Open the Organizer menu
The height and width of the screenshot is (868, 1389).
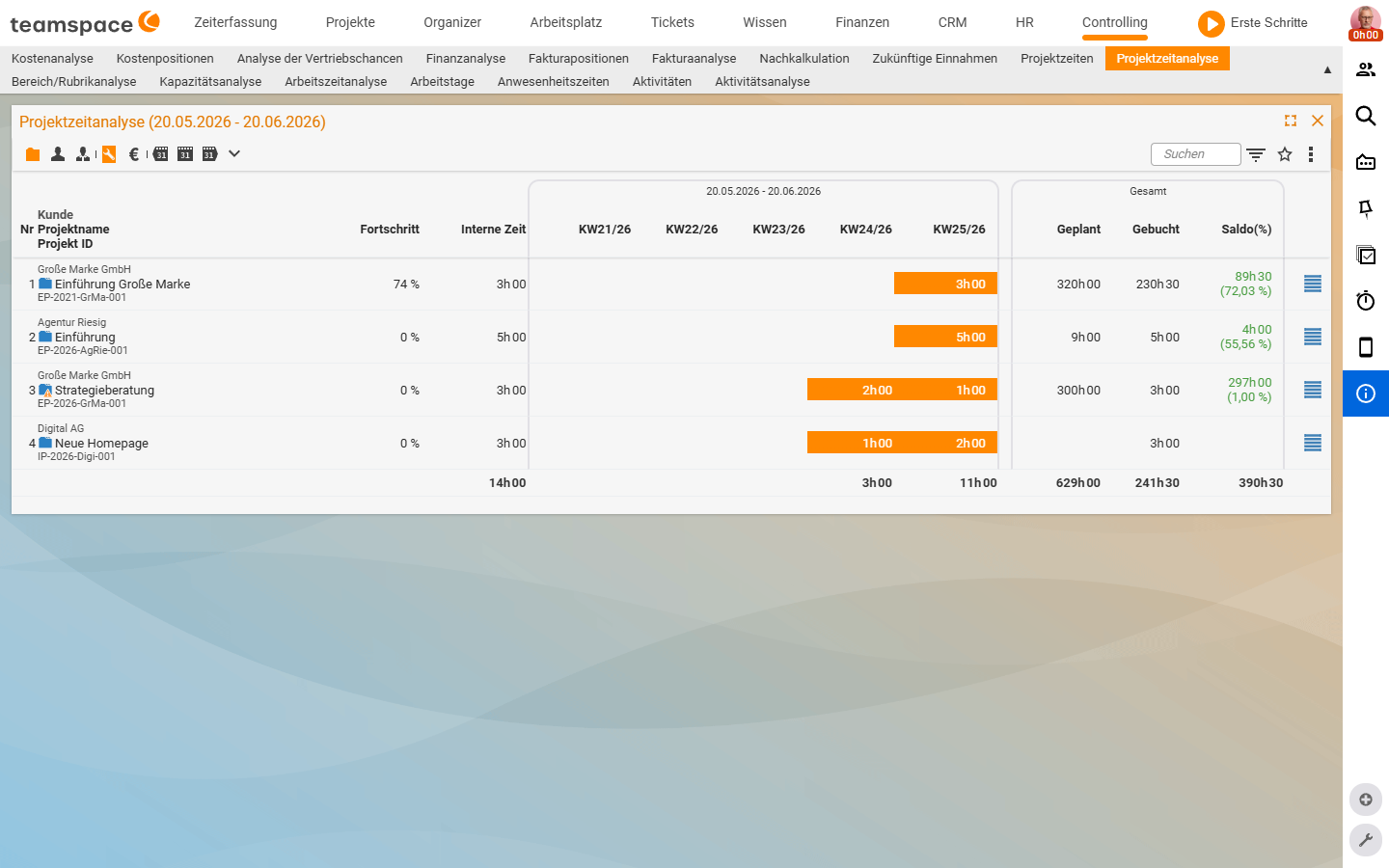(x=452, y=22)
